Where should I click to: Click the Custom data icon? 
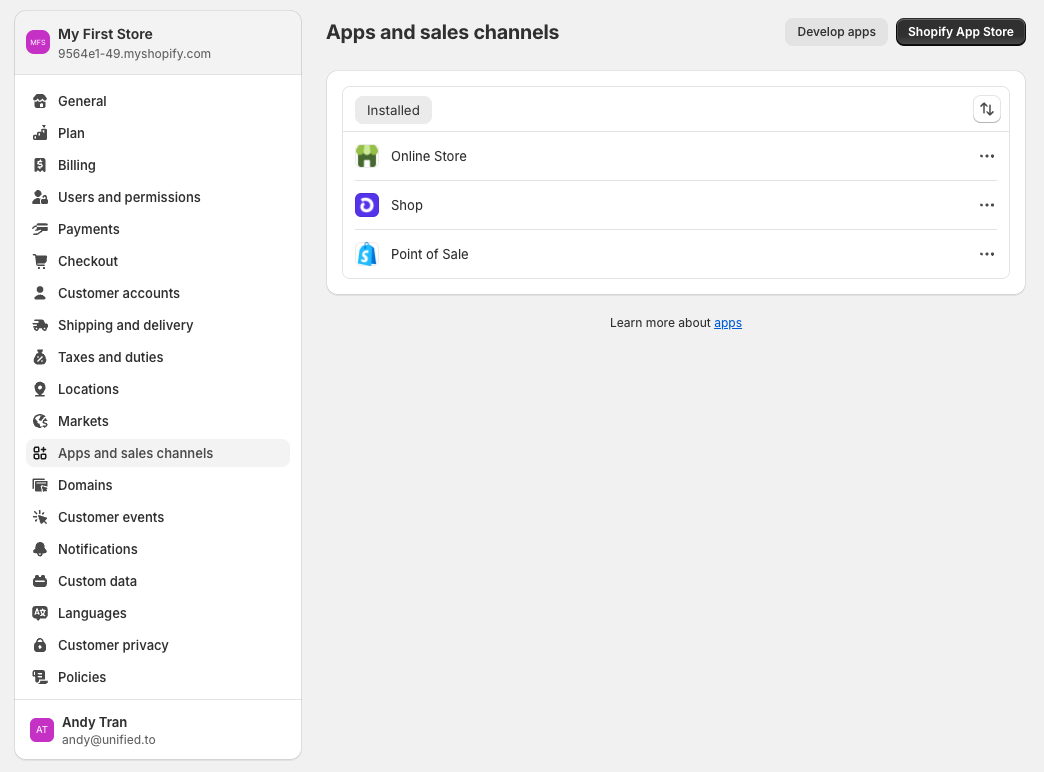tap(40, 581)
